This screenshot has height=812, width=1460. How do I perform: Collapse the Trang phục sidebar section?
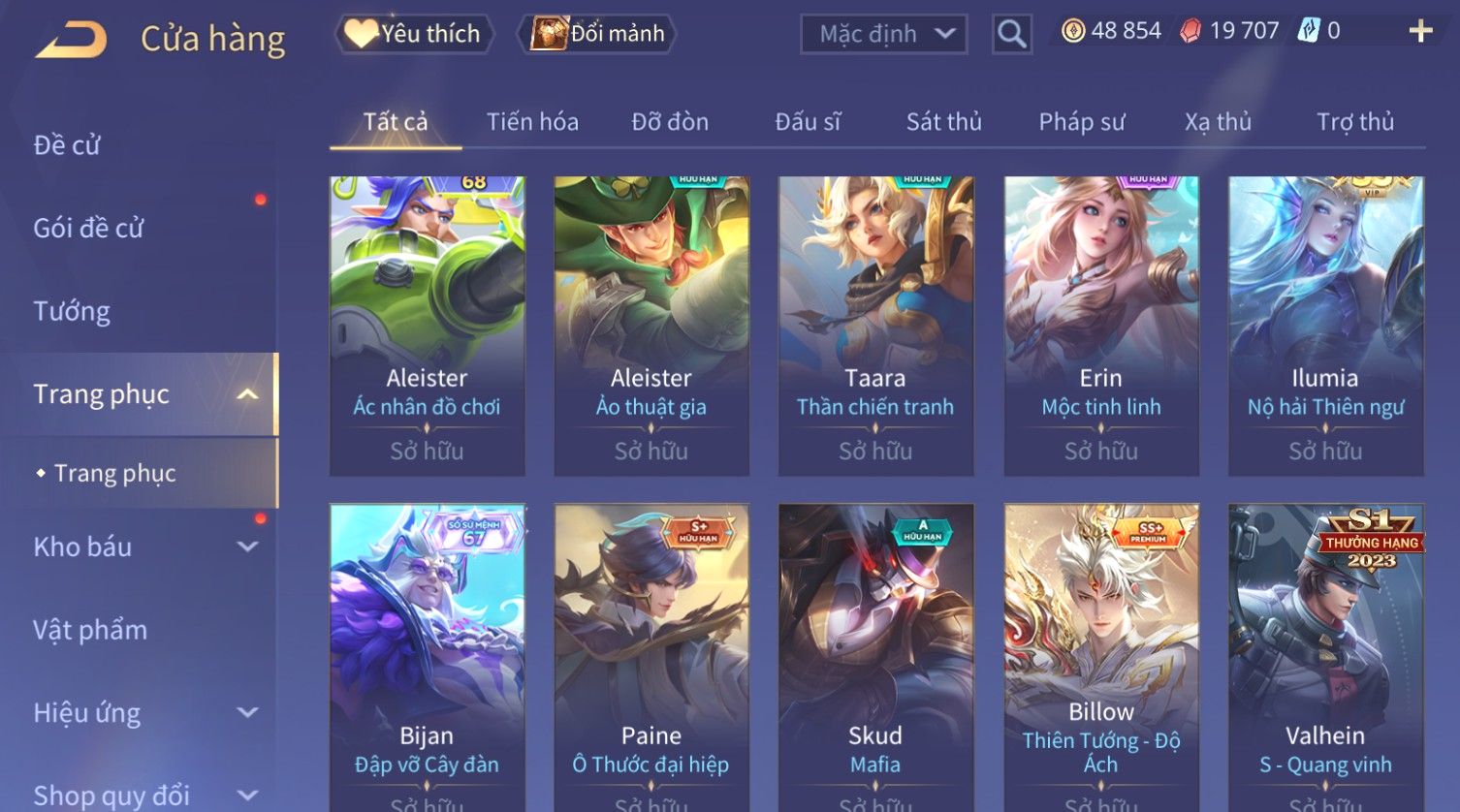pyautogui.click(x=247, y=394)
